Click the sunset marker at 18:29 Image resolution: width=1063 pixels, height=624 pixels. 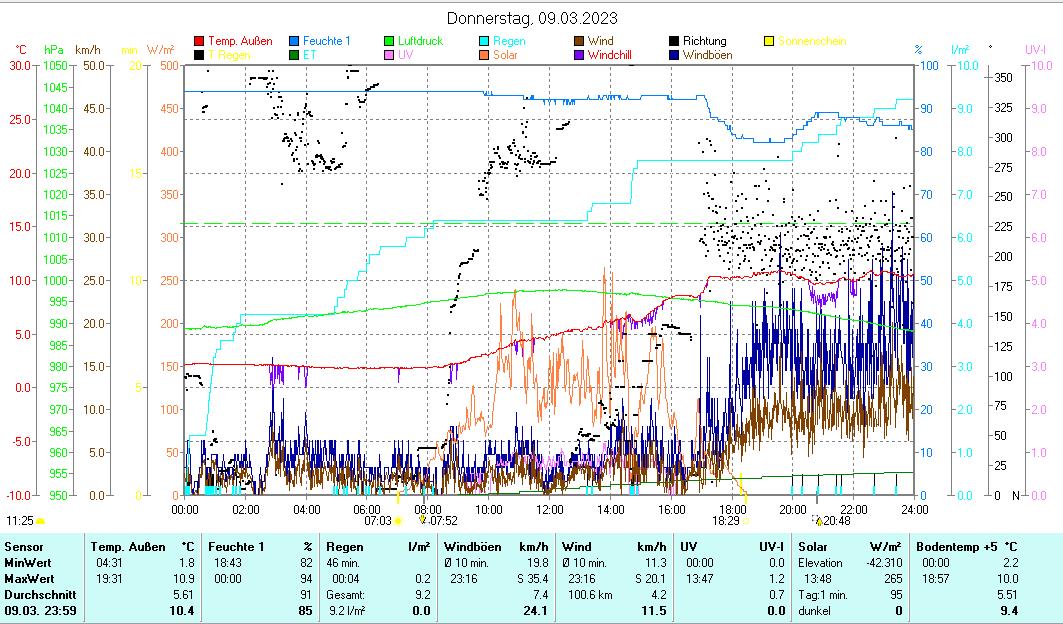(745, 520)
